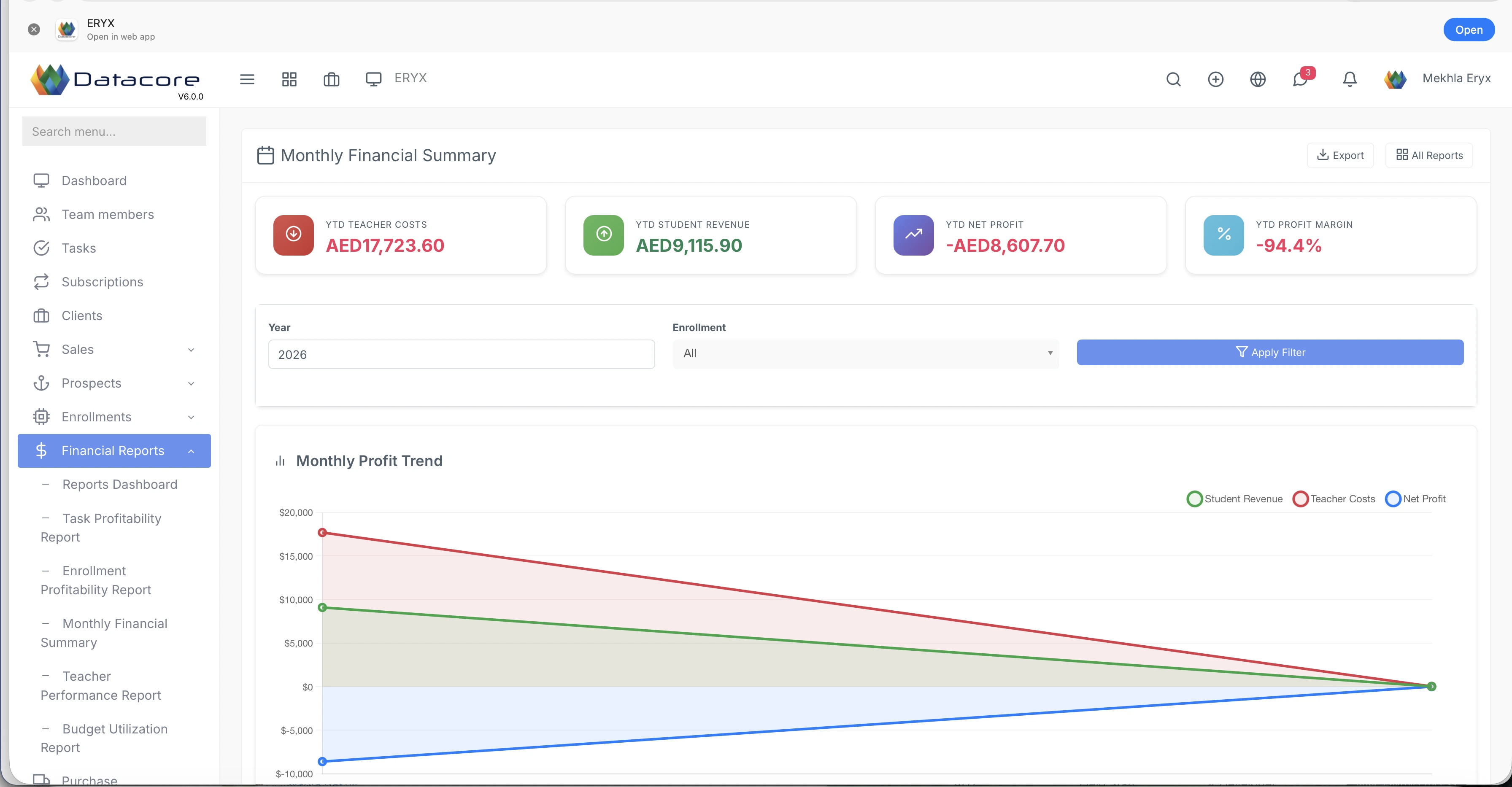Click the Prospects anchor icon
This screenshot has height=787, width=1512.
tap(41, 383)
